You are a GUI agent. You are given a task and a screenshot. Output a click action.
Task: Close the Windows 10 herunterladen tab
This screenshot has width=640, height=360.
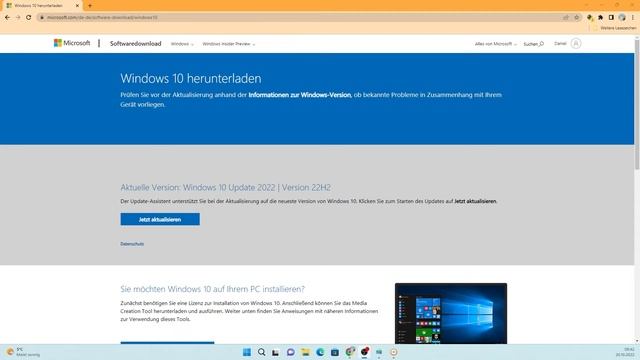[x=77, y=6]
